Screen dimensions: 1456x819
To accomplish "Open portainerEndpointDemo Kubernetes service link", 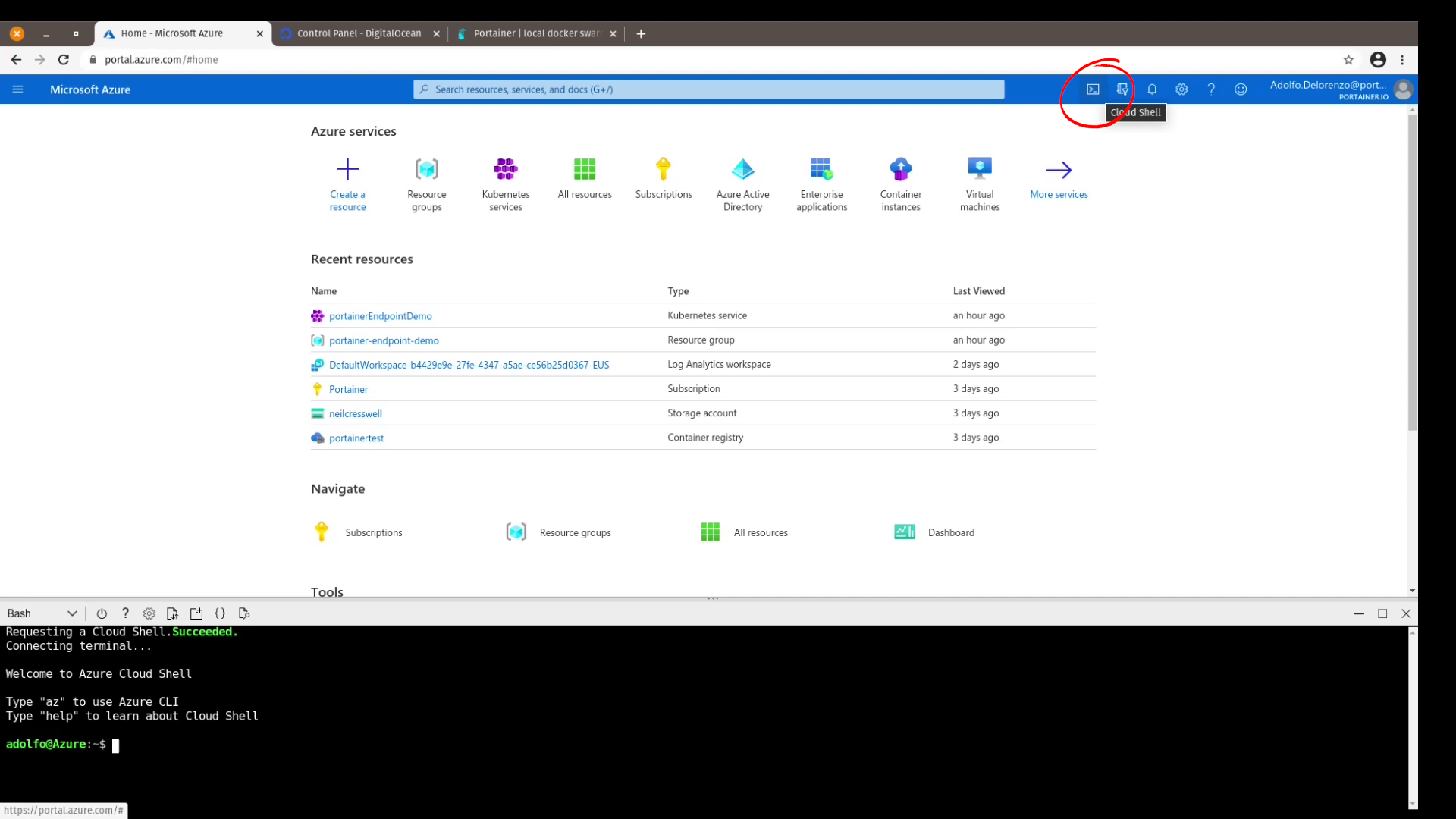I will click(x=381, y=316).
